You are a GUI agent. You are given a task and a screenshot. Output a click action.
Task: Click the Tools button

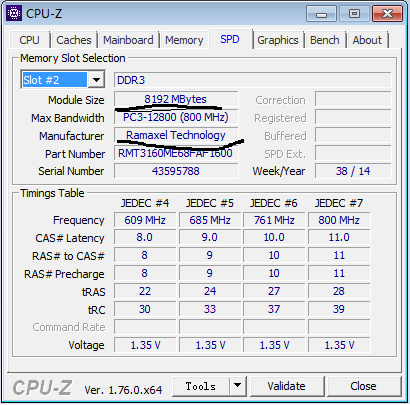tap(201, 386)
